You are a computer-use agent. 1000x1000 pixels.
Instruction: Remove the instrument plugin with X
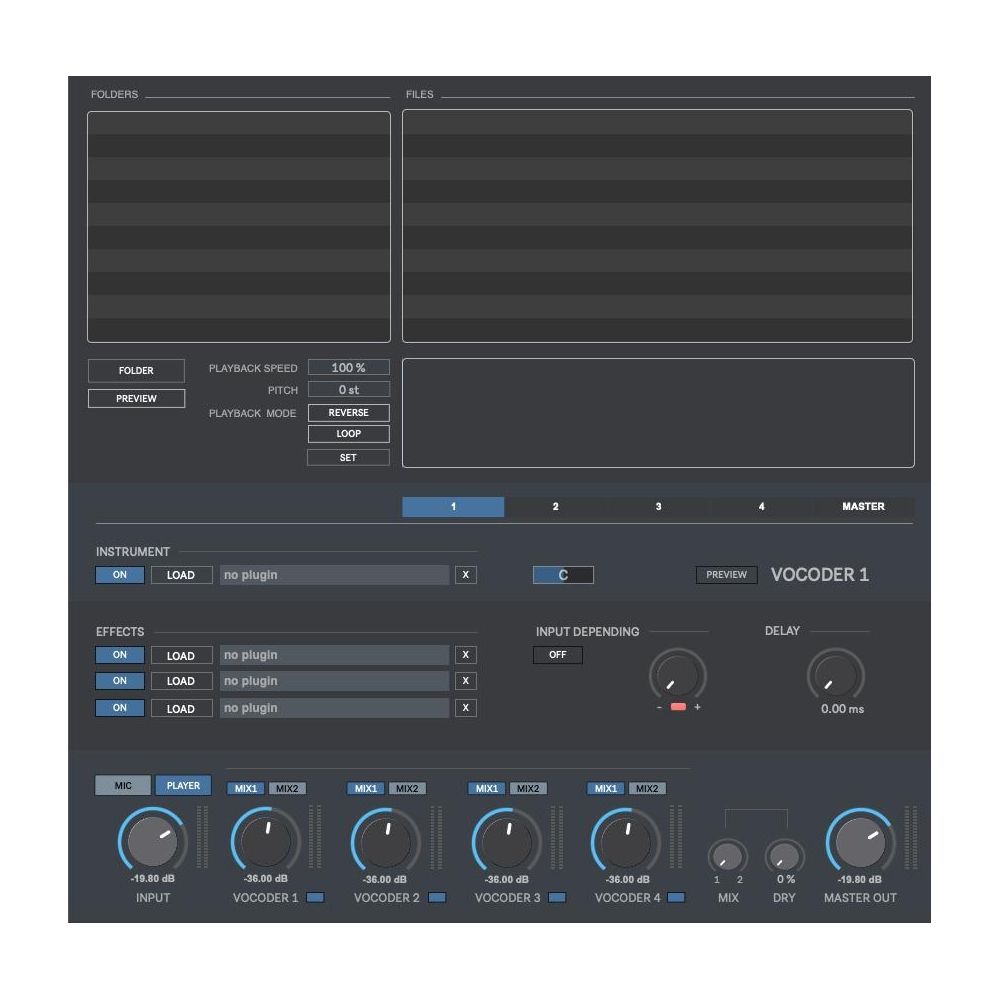pos(466,574)
